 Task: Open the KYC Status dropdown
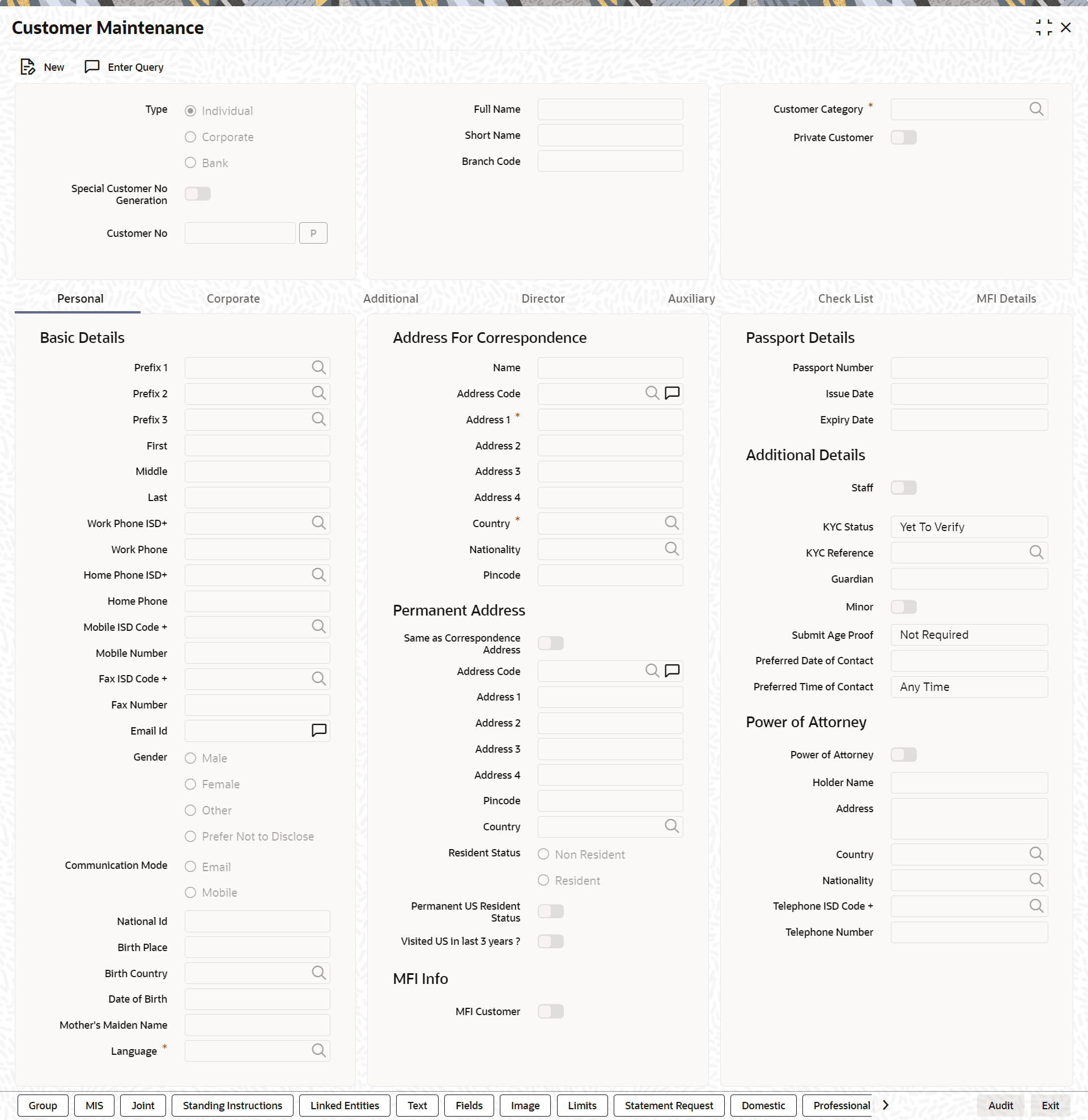pyautogui.click(x=969, y=527)
